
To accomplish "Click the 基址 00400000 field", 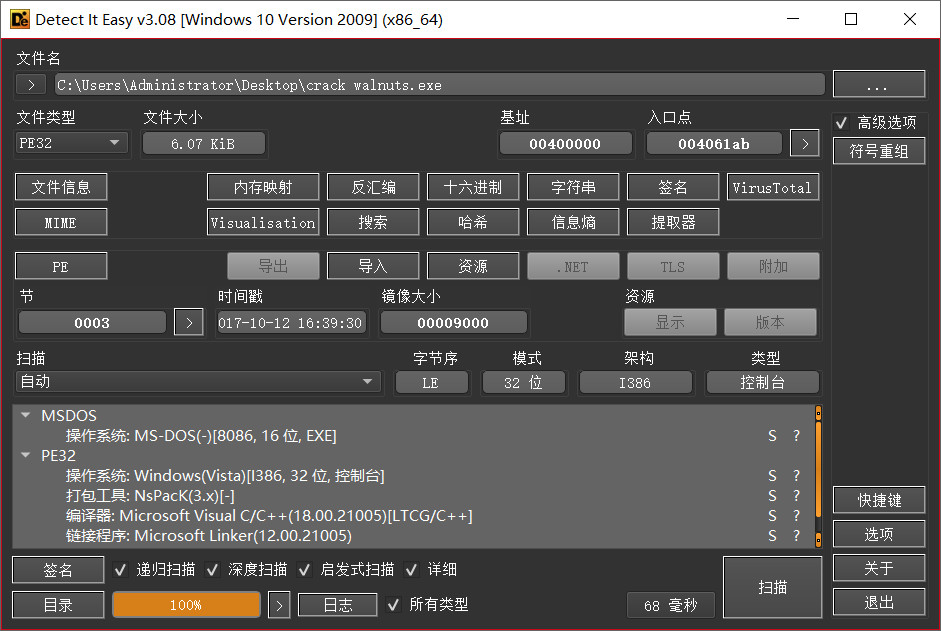I will [x=565, y=143].
